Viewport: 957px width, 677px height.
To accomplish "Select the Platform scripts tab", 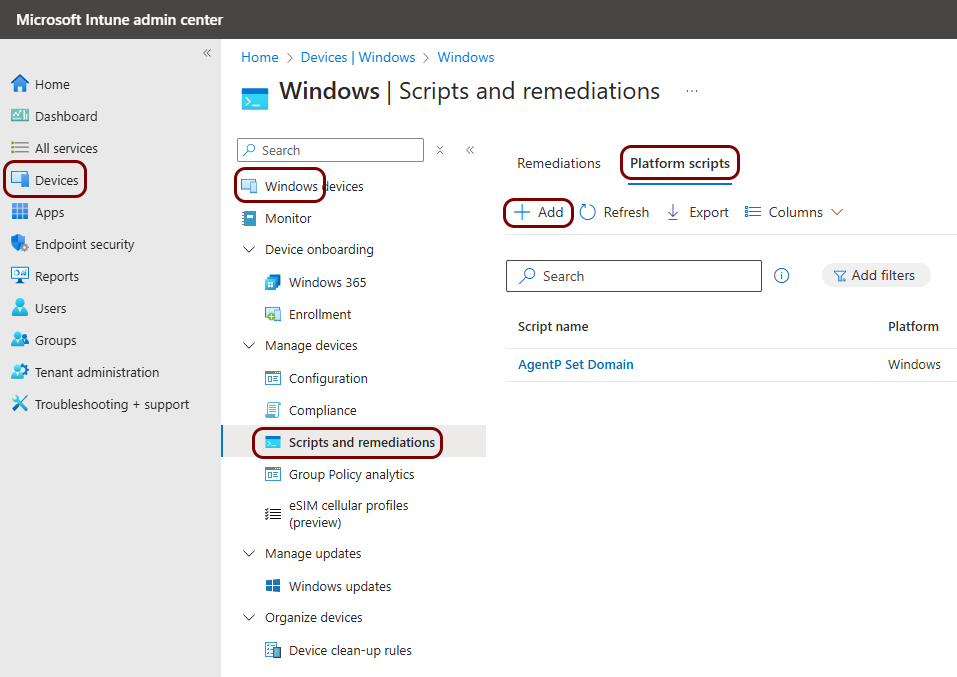I will [x=680, y=163].
